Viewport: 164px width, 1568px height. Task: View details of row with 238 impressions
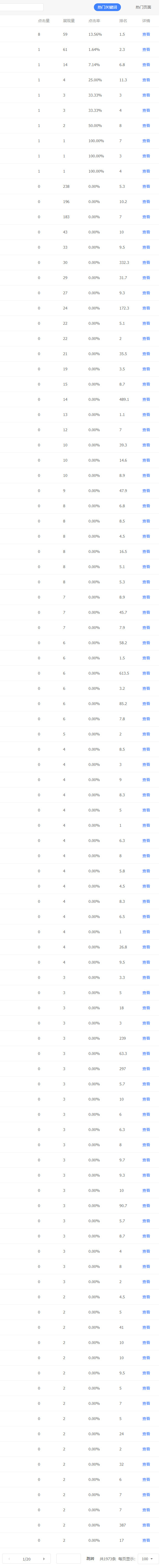(146, 186)
